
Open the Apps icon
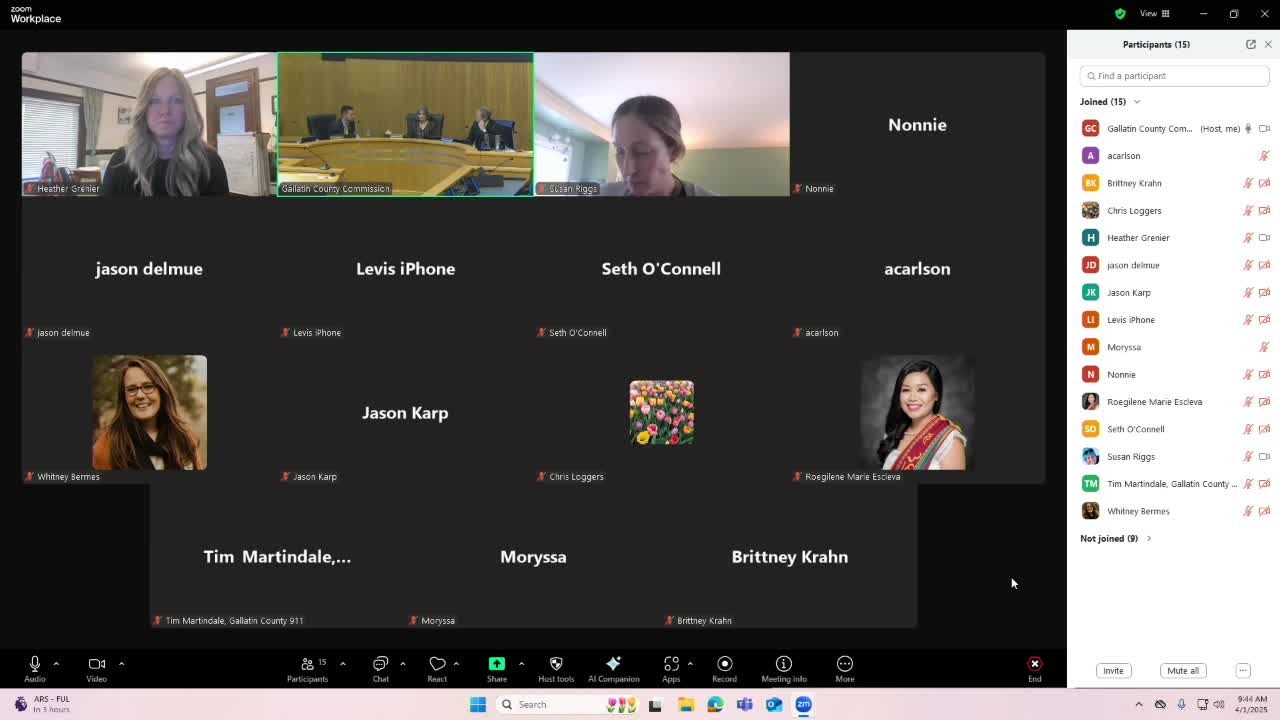coord(671,664)
